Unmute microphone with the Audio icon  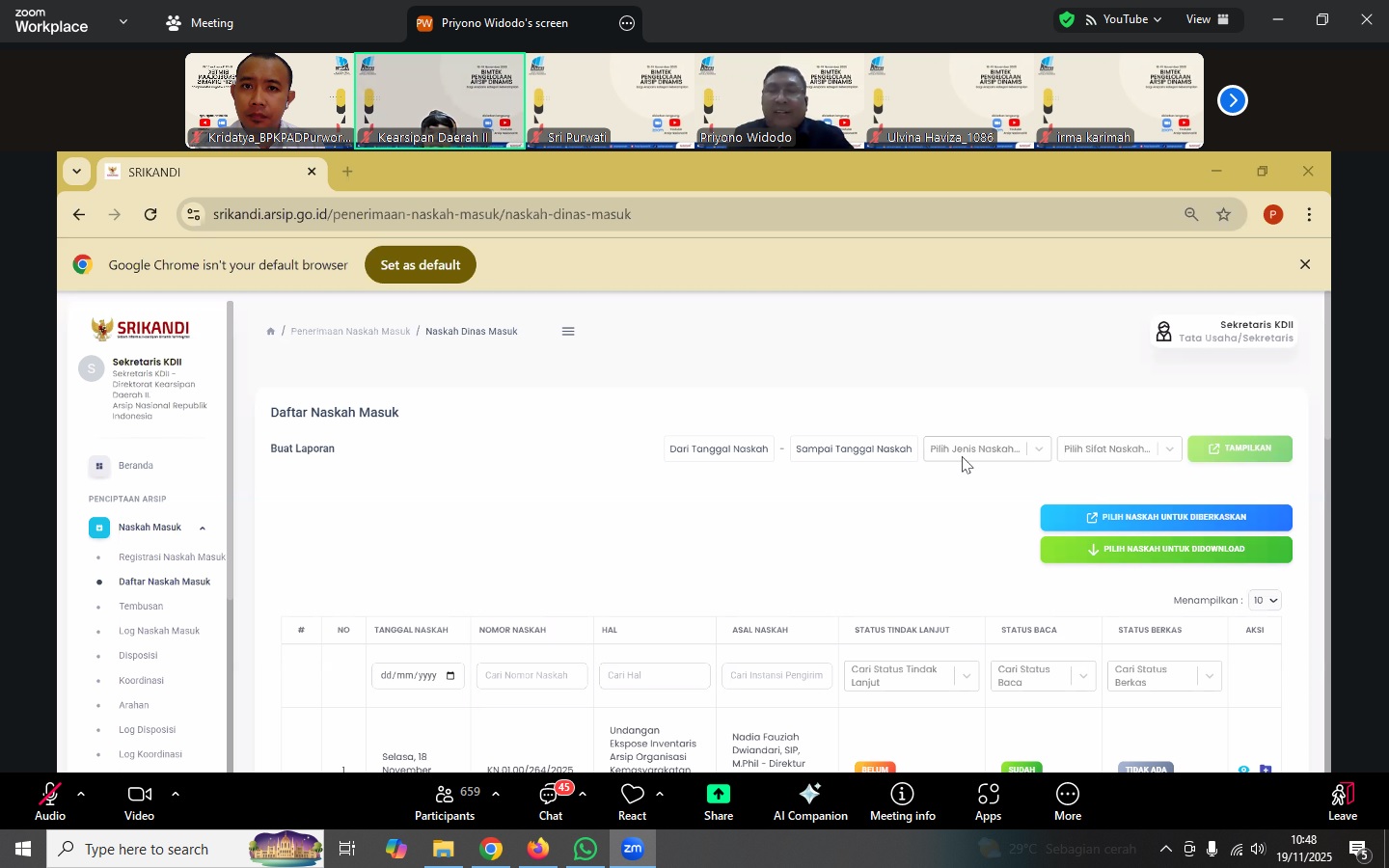pos(49,800)
